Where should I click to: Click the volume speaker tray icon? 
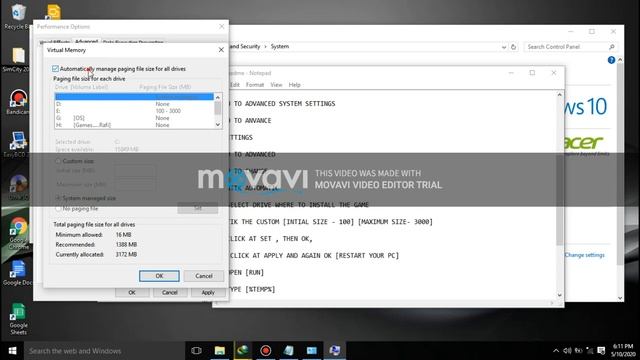(567, 351)
